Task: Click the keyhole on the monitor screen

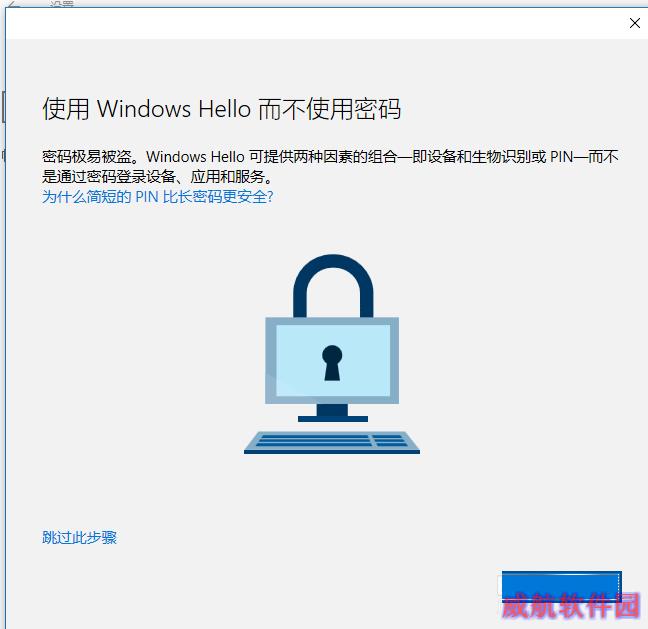Action: tap(332, 363)
